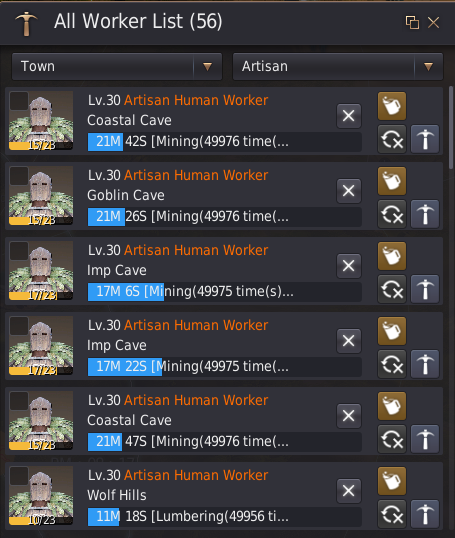
Task: Check the box on the Wolf Hills worker portrait
Action: coord(19,476)
